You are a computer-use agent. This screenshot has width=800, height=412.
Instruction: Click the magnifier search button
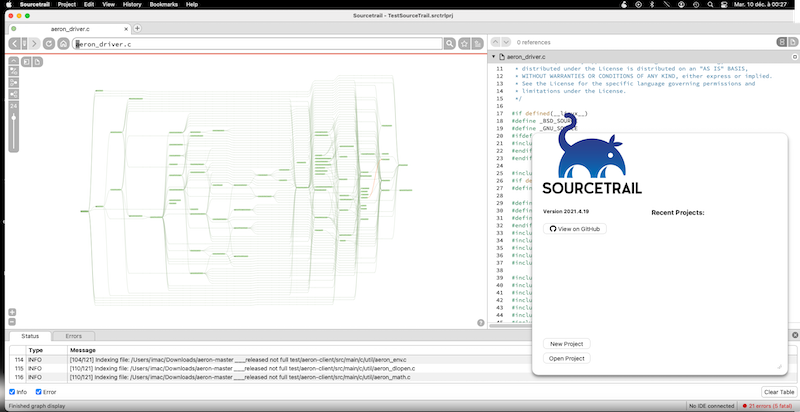pyautogui.click(x=449, y=44)
